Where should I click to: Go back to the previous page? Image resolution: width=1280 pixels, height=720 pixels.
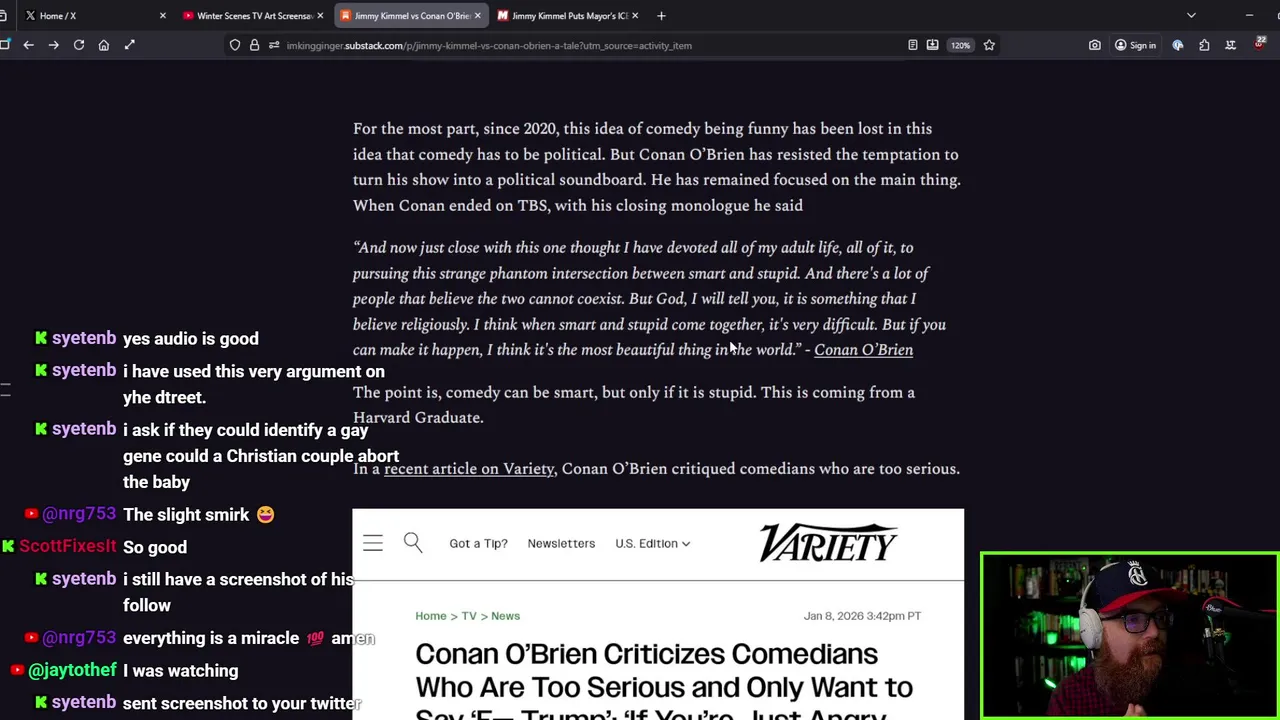pyautogui.click(x=28, y=45)
